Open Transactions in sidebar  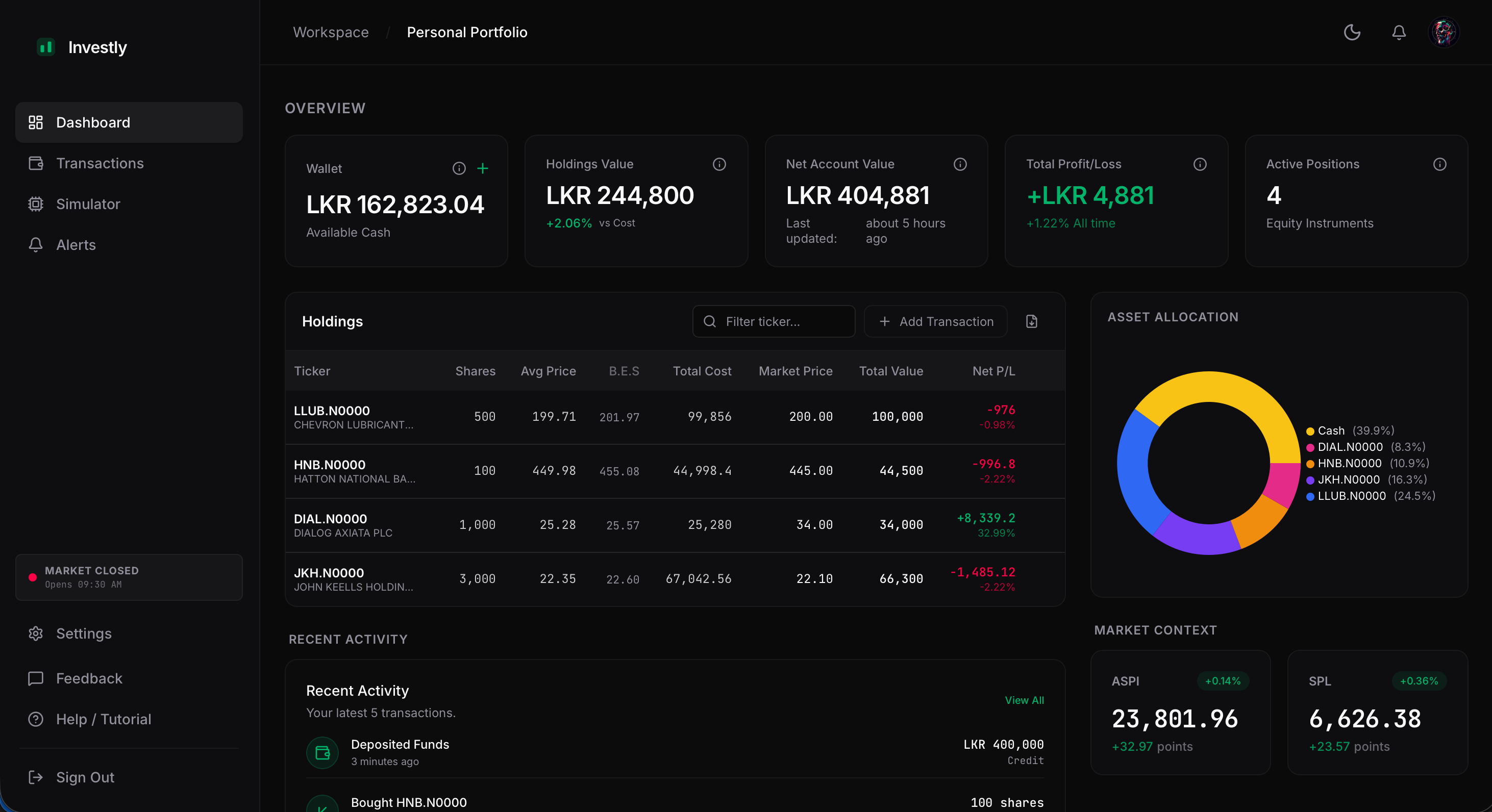point(100,163)
